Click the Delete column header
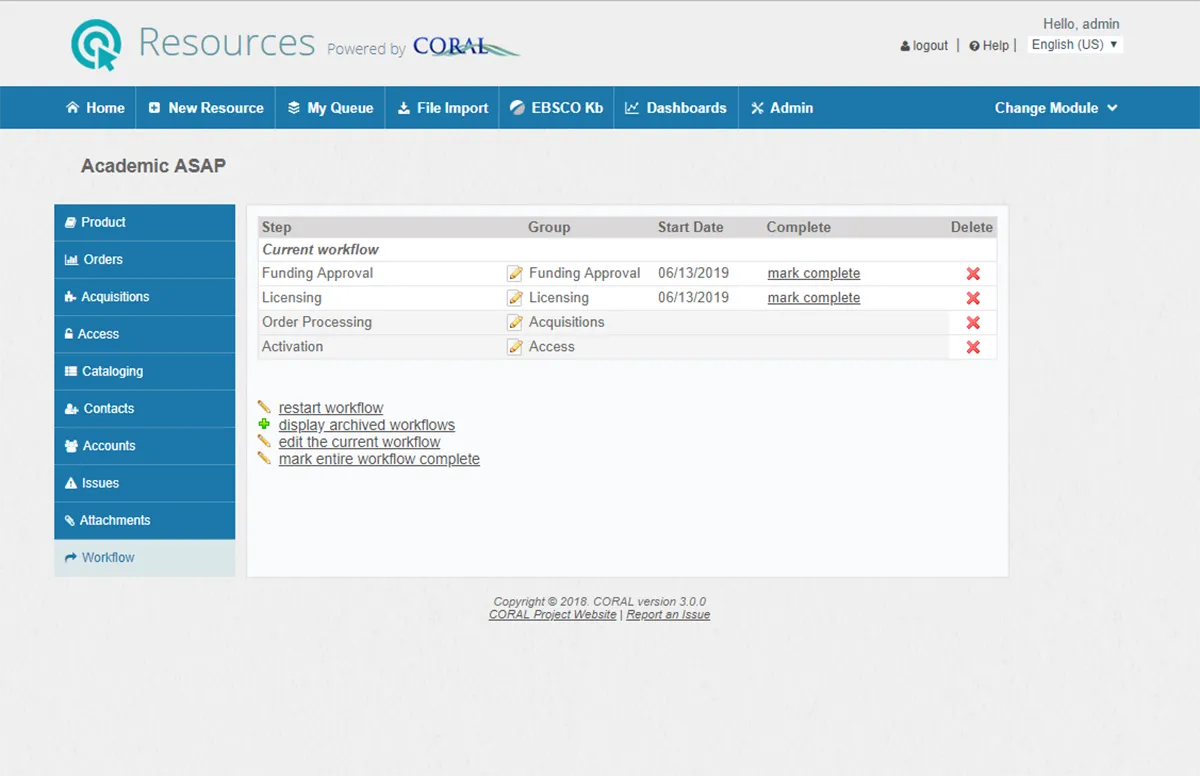 [x=972, y=227]
